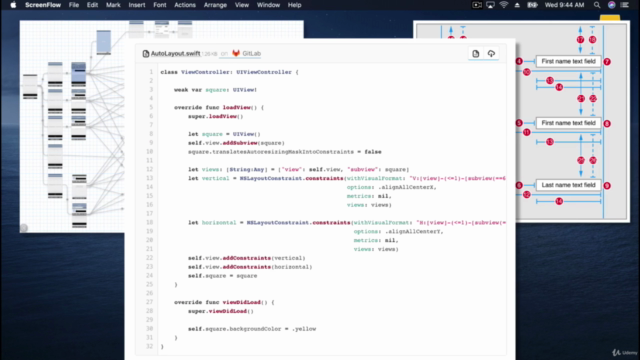The width and height of the screenshot is (640, 360).
Task: Click the file icon beside AutoLayout.swift
Action: click(x=146, y=53)
